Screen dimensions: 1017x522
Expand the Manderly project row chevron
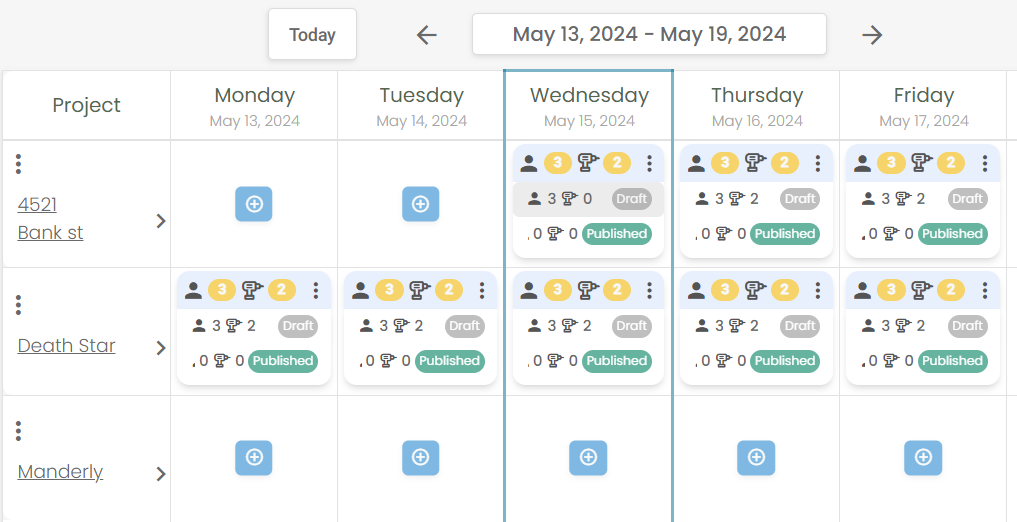pyautogui.click(x=161, y=475)
